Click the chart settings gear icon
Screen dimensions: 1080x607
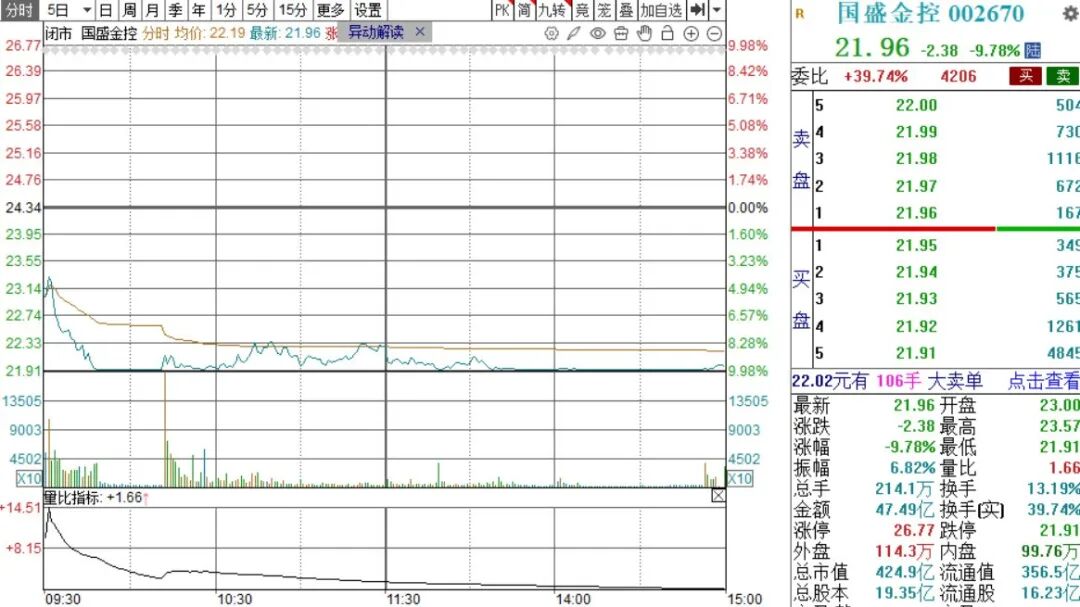(551, 33)
